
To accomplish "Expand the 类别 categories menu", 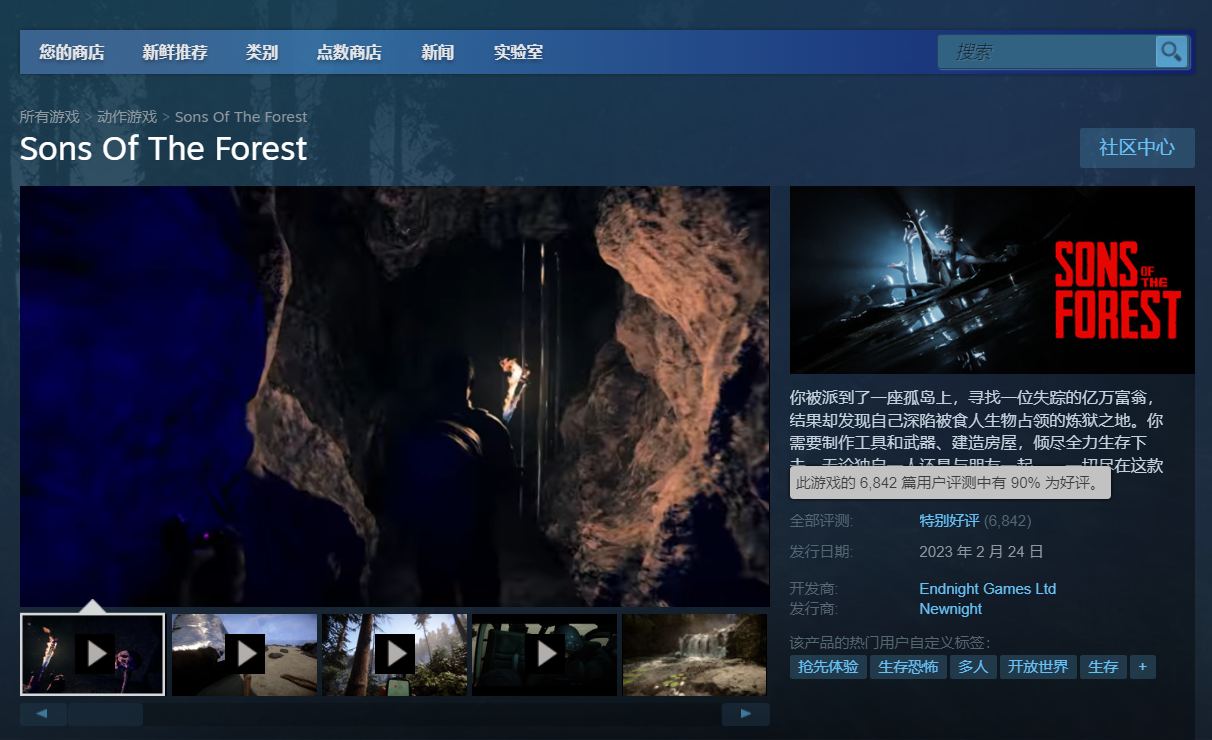I will (262, 52).
